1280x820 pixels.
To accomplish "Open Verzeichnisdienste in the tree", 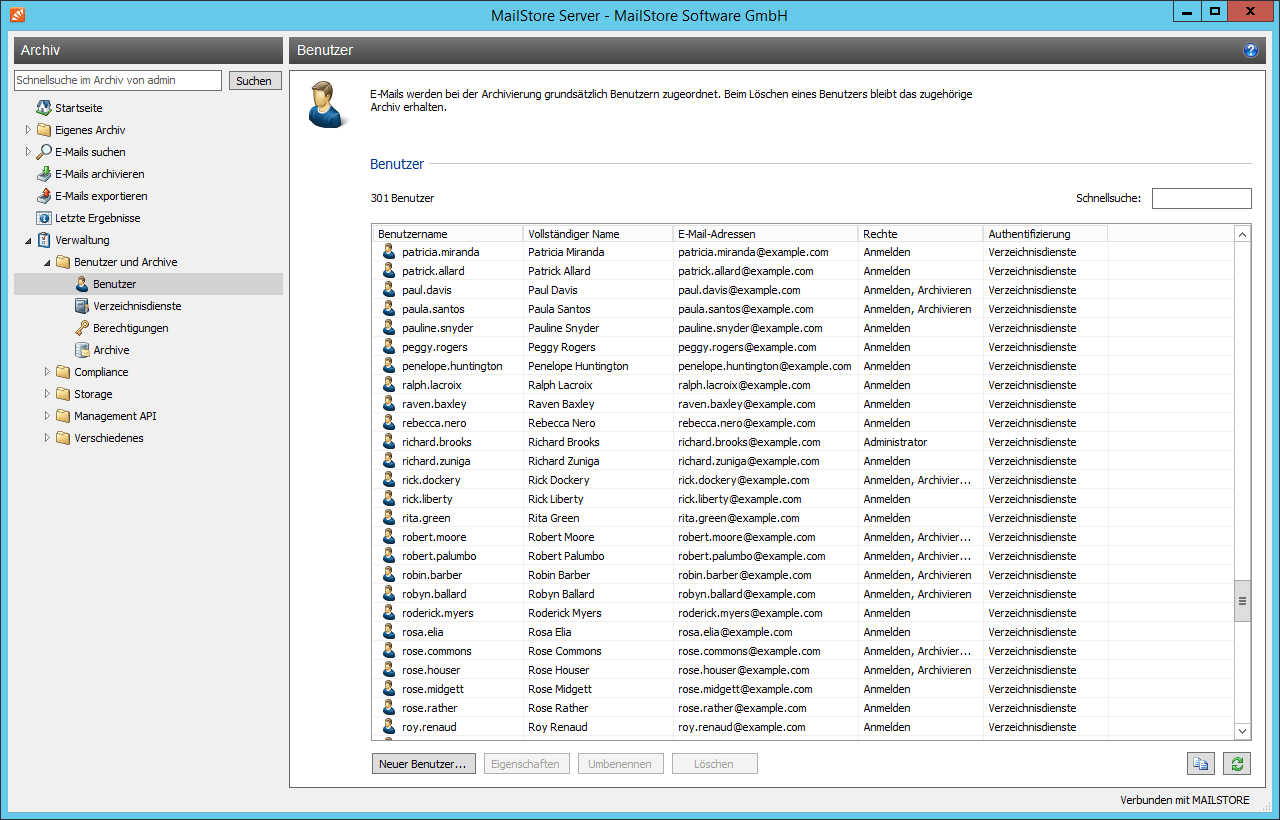I will tap(137, 306).
